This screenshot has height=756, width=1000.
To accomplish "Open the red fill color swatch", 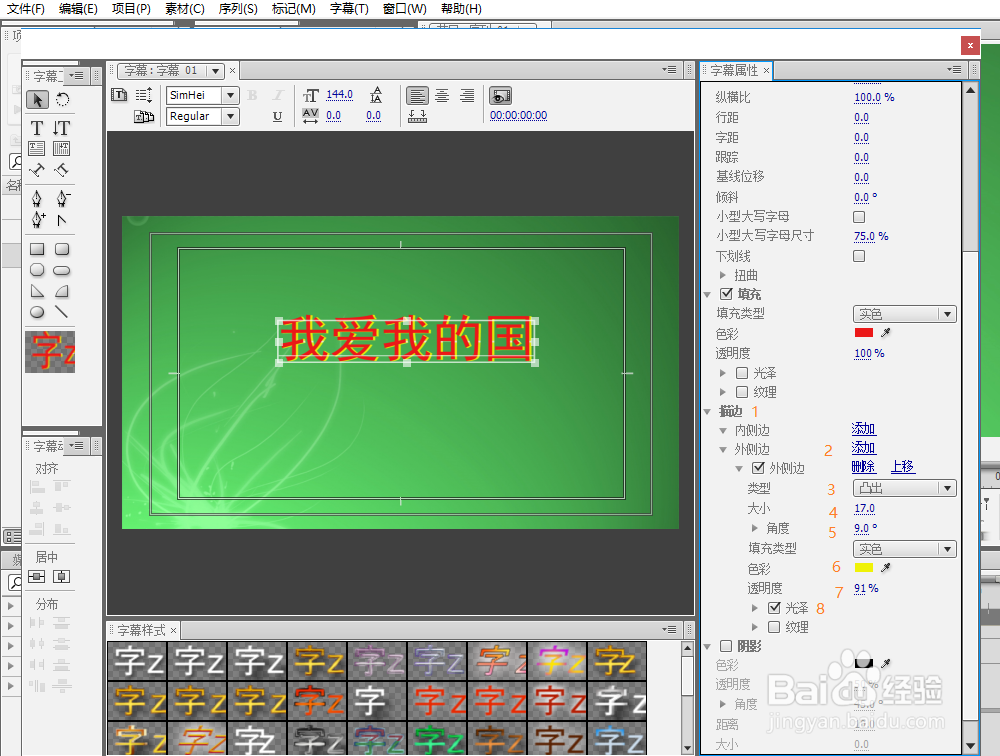I will coord(864,332).
